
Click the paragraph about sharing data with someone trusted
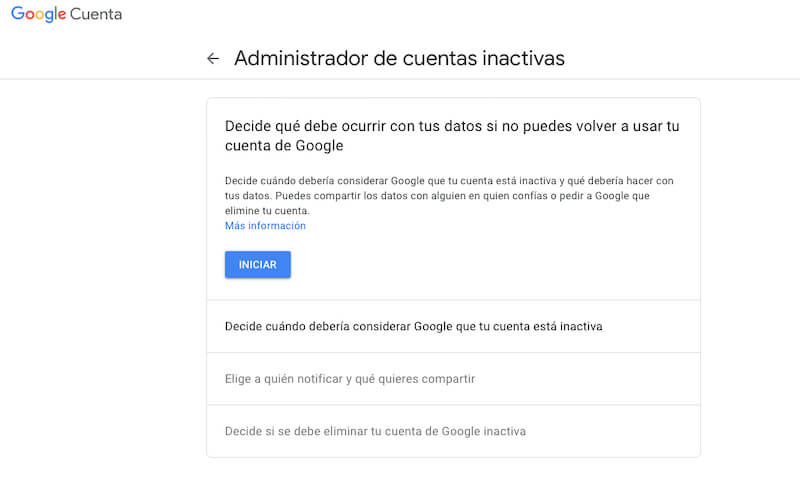449,195
